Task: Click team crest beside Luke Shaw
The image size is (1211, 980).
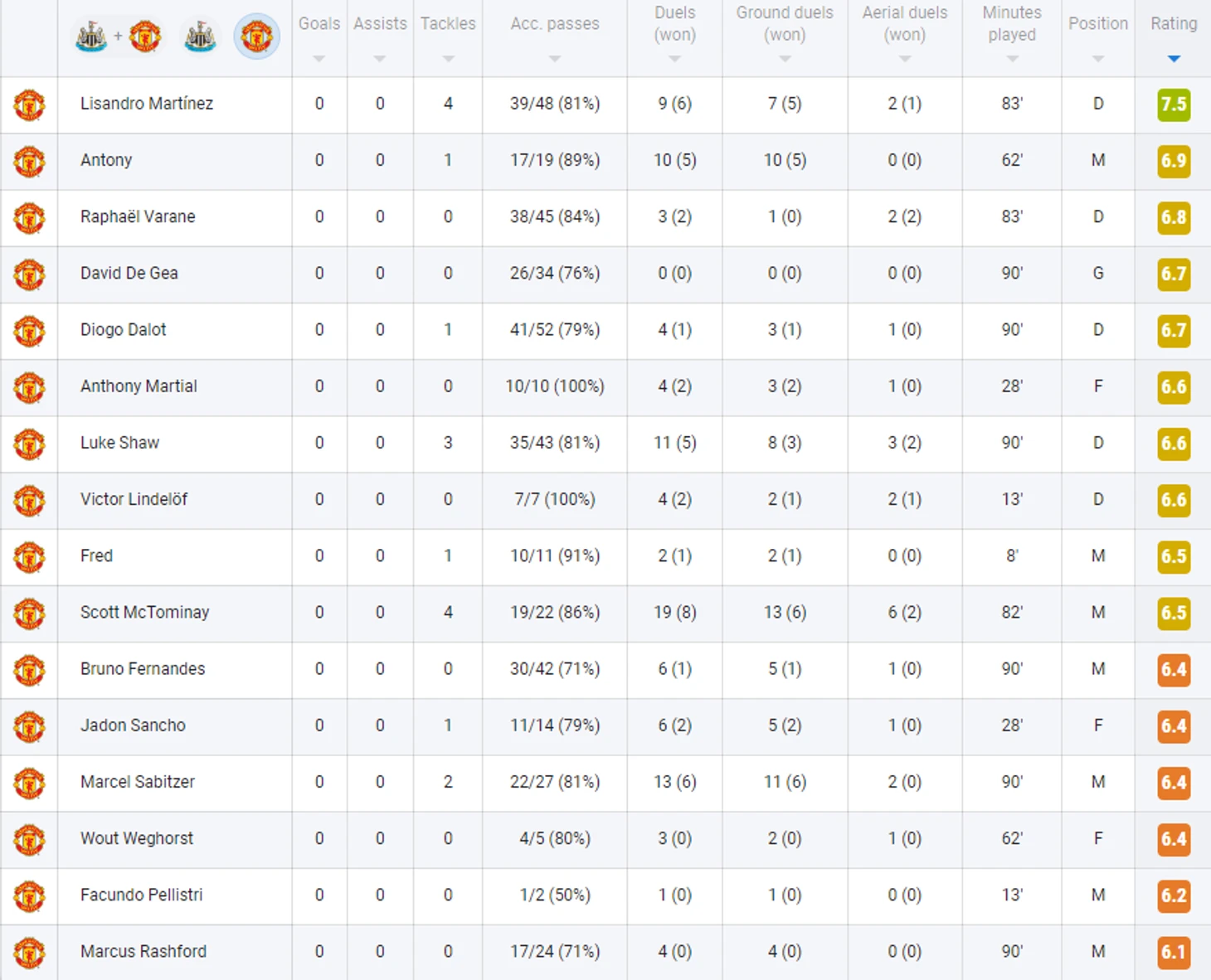Action: click(x=29, y=444)
